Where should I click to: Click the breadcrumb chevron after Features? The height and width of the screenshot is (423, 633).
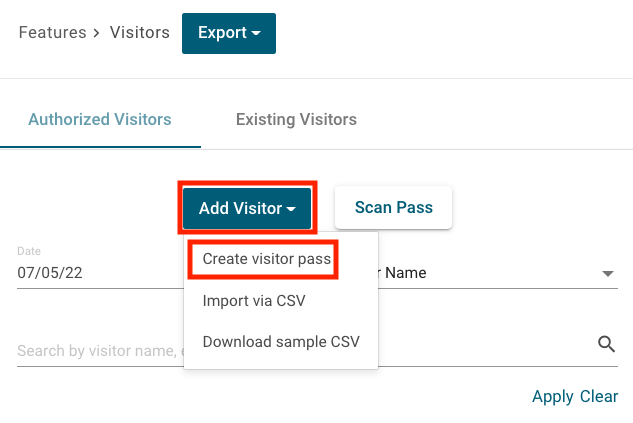click(96, 33)
